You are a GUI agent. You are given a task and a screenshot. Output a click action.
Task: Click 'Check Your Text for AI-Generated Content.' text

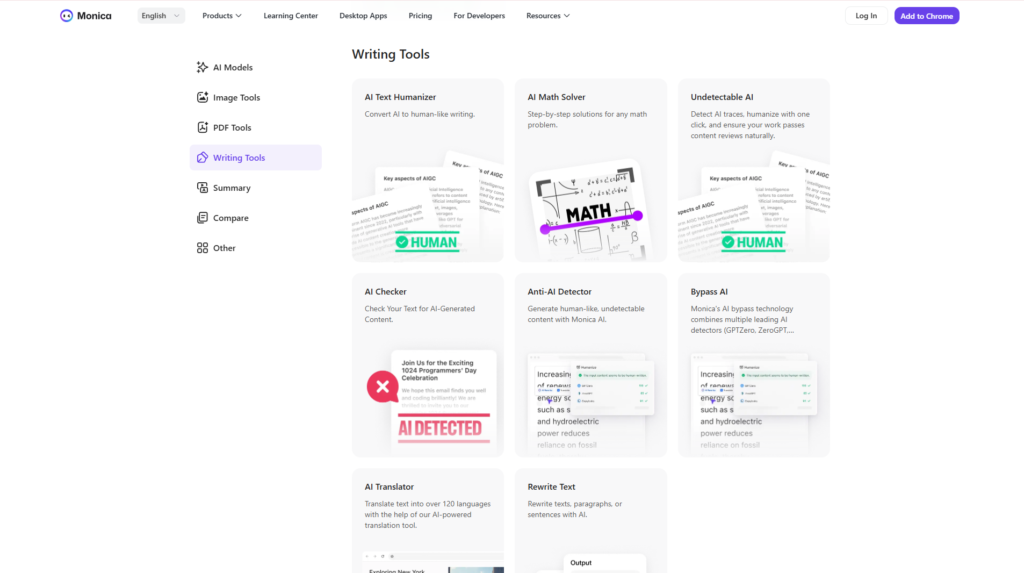419,314
